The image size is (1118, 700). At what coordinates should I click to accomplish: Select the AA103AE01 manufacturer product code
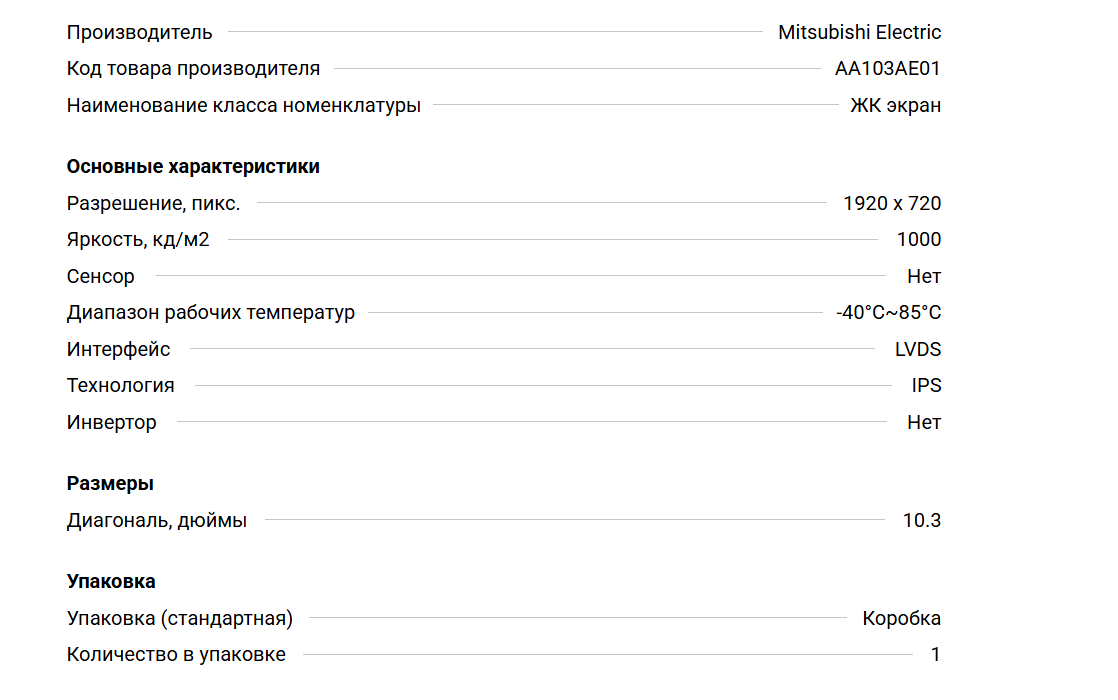888,69
